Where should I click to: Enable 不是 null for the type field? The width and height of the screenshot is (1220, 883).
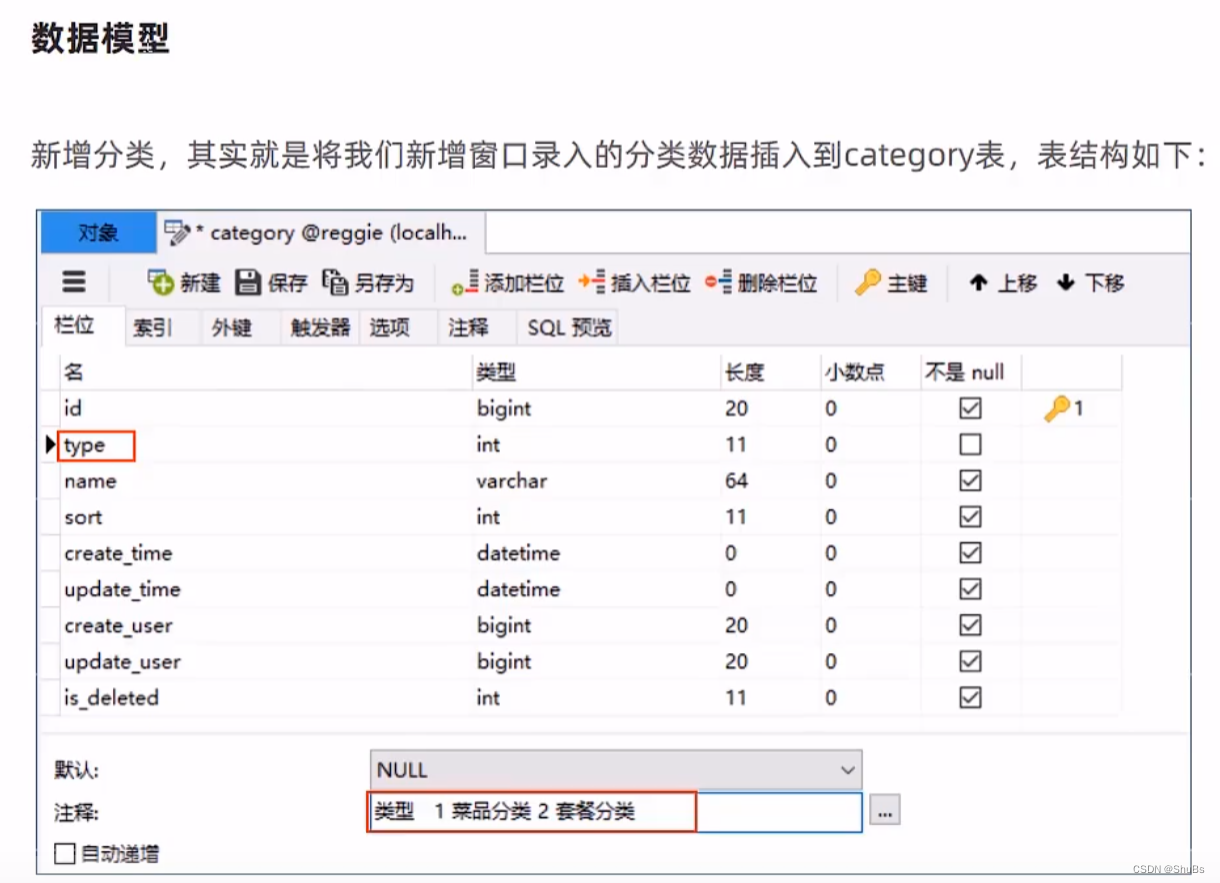click(x=969, y=444)
